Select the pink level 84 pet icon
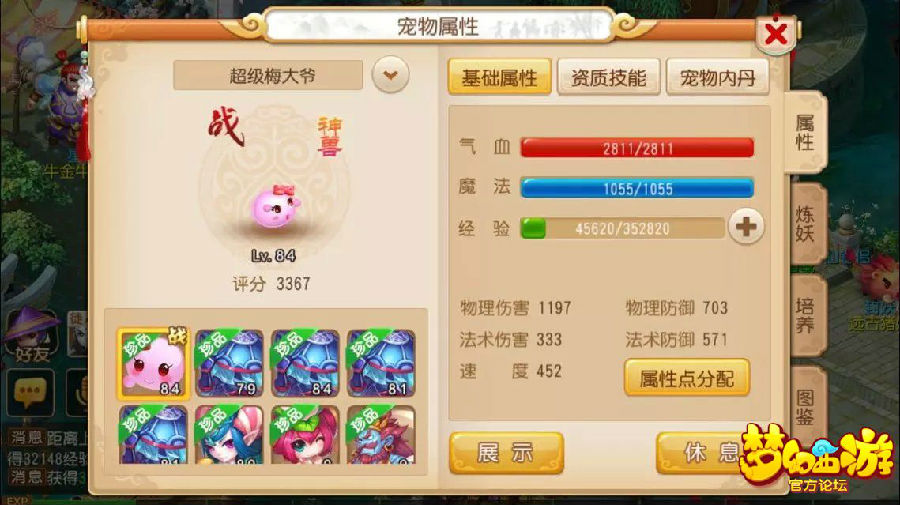Viewport: 900px width, 505px height. coord(153,364)
